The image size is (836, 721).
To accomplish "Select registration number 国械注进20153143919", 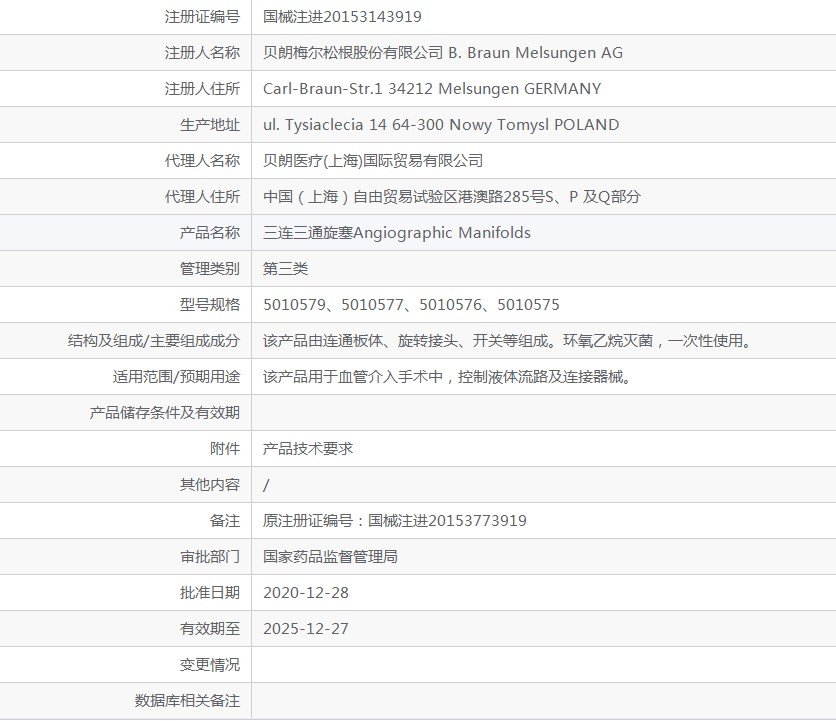I will pyautogui.click(x=342, y=17).
